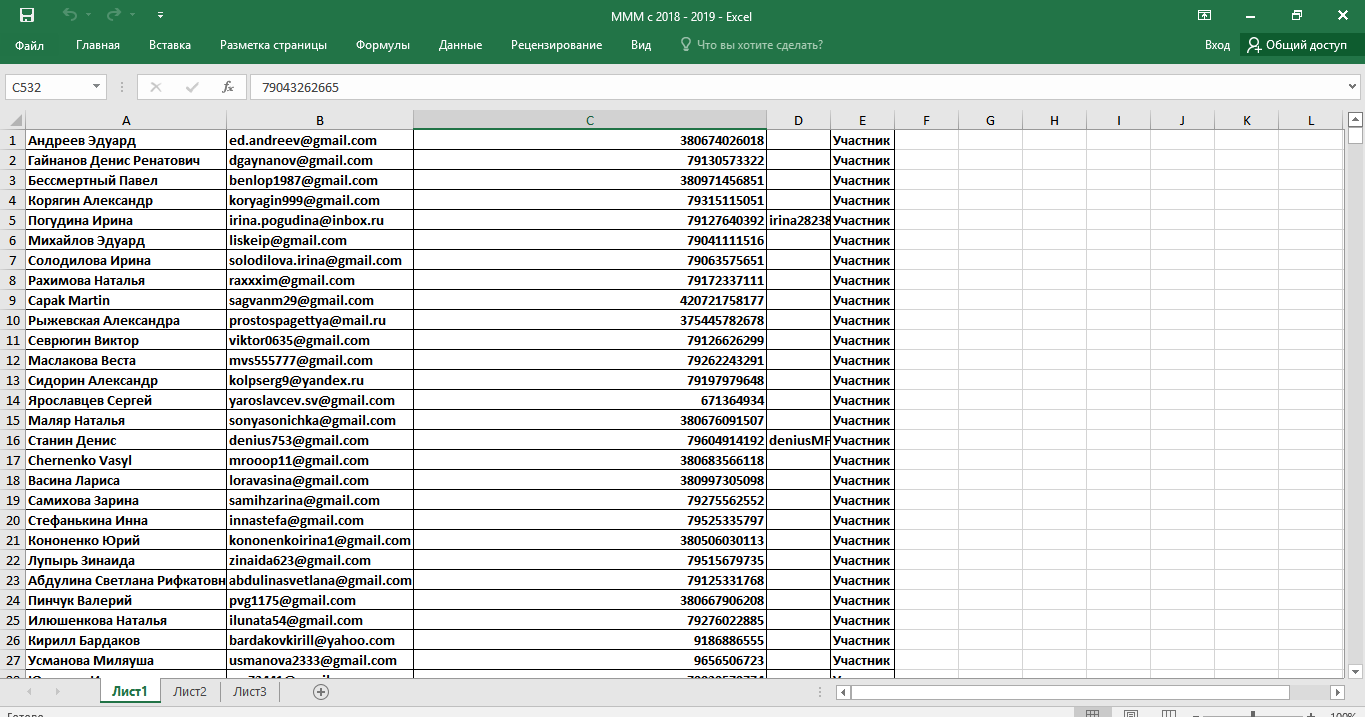
Task: Open Customize Quick Access Toolbar dropdown
Action: (x=161, y=16)
